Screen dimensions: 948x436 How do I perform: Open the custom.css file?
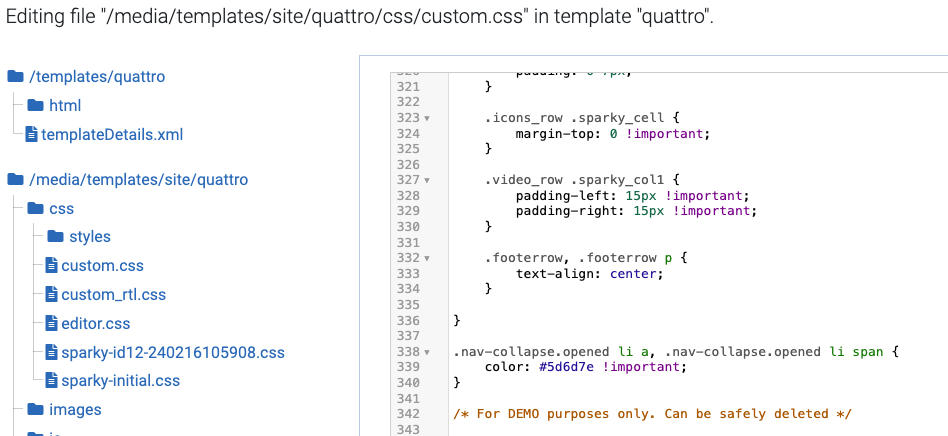[x=102, y=266]
